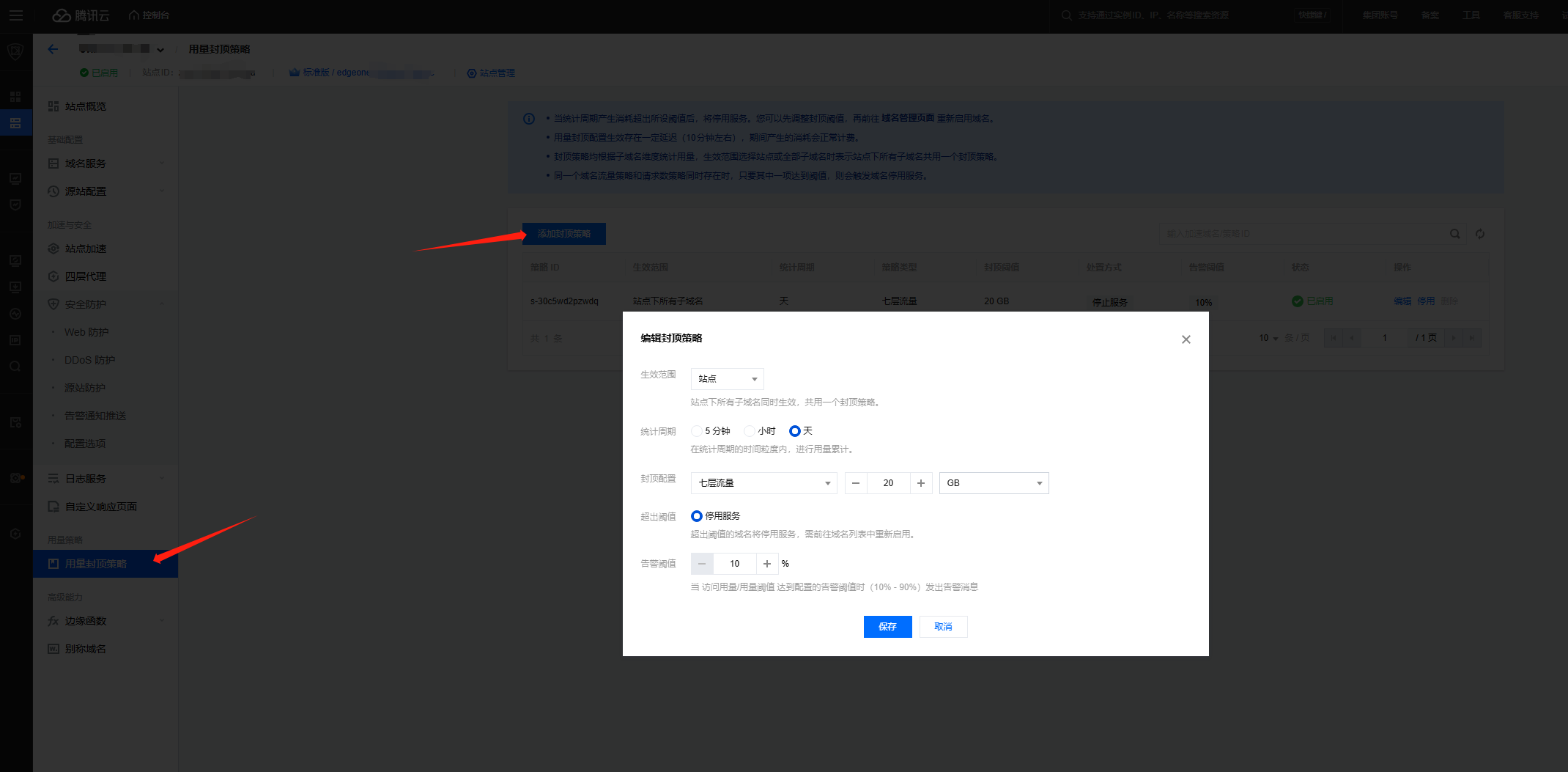Viewport: 1568px width, 772px height.
Task: Click the top bar resource search magnifier icon
Action: (1067, 15)
